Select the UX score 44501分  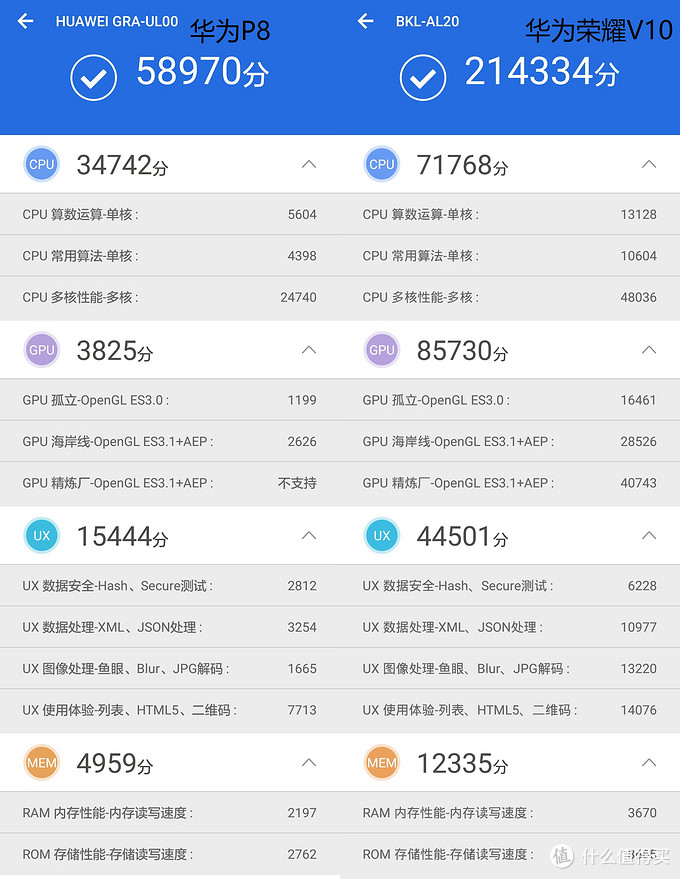pyautogui.click(x=462, y=536)
